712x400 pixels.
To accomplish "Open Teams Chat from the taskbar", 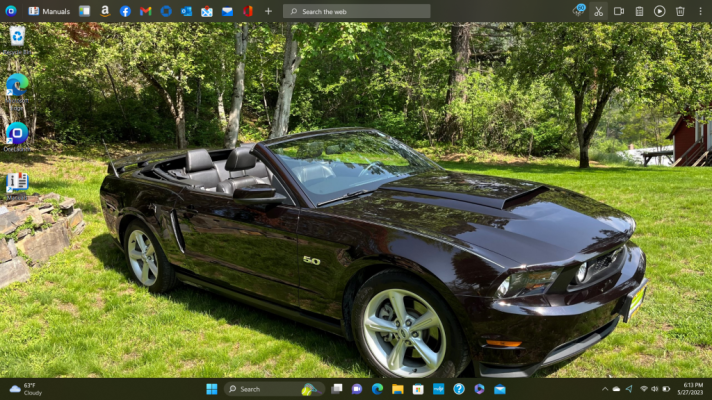I will click(357, 389).
